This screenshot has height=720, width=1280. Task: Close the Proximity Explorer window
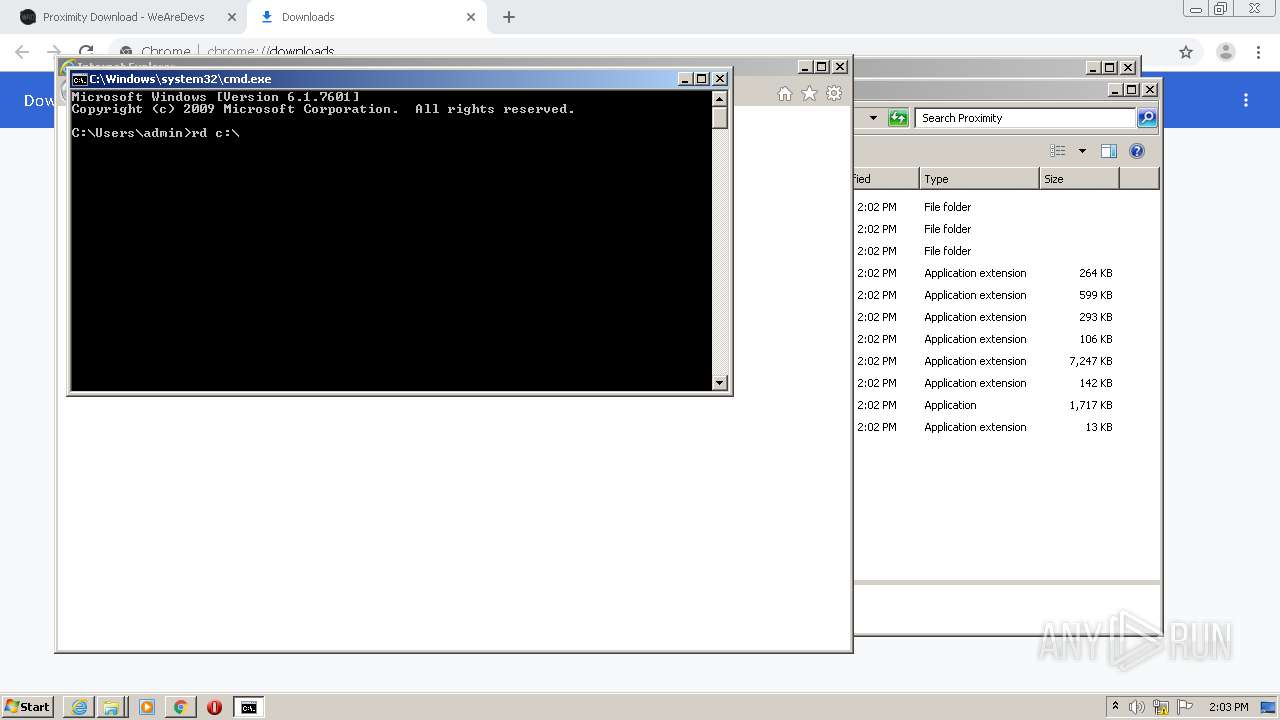point(1150,90)
